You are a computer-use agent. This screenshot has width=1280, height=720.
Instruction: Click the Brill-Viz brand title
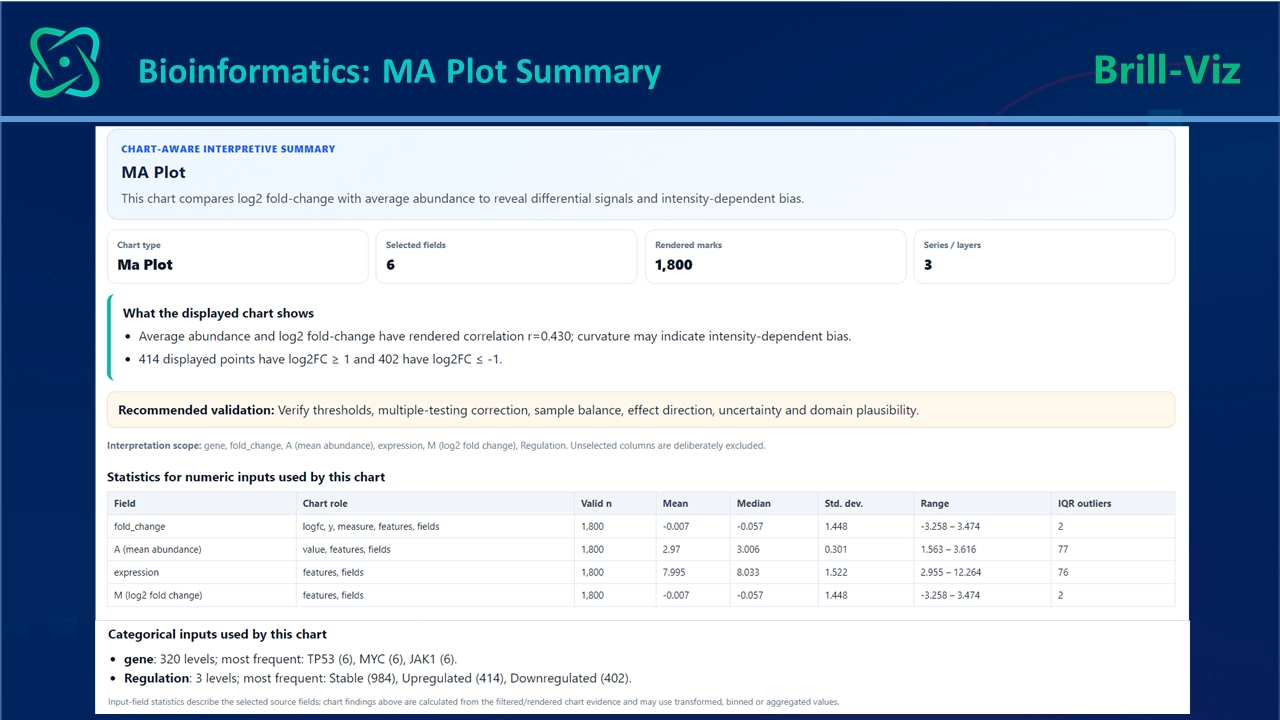pos(1167,70)
